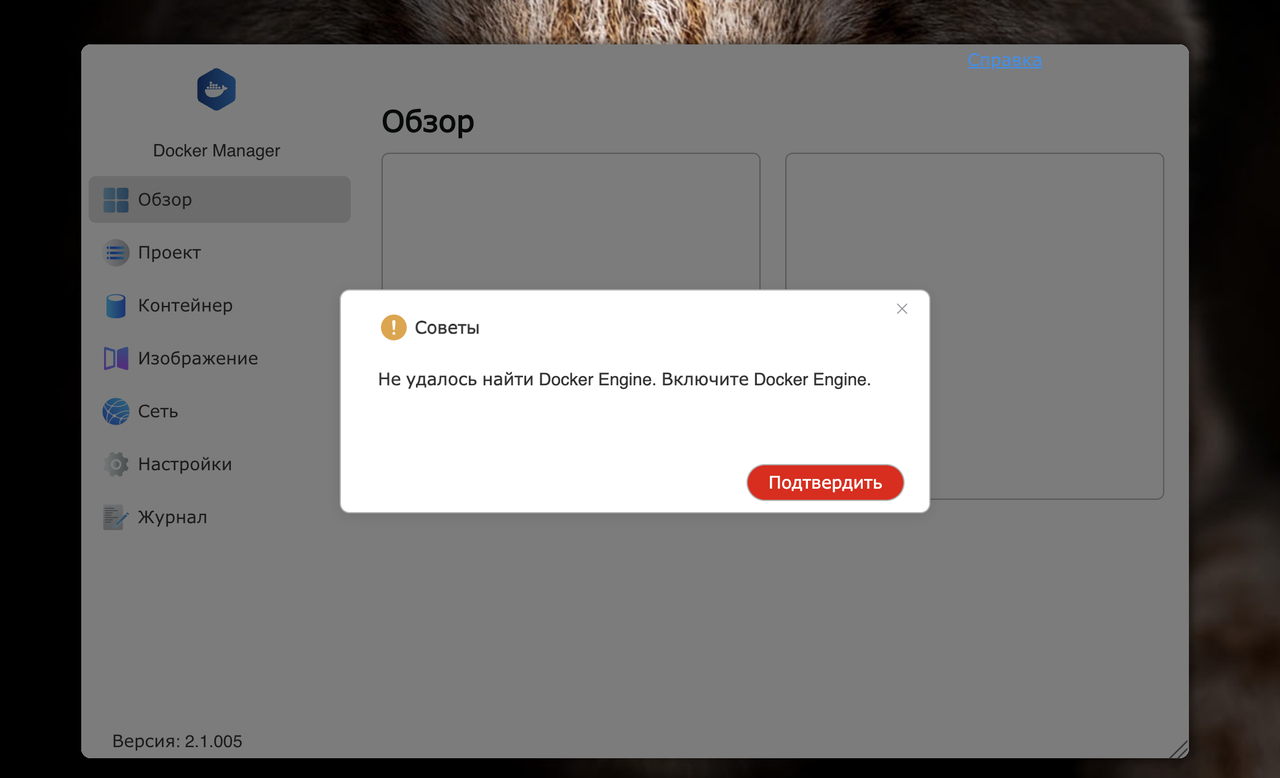This screenshot has width=1280, height=778.
Task: Click the Проект list icon
Action: 116,253
